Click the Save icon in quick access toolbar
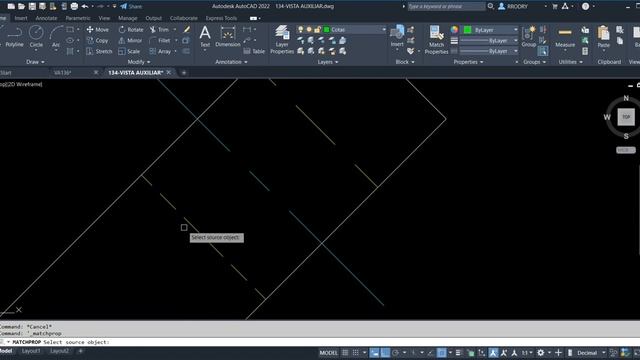 [32, 6]
